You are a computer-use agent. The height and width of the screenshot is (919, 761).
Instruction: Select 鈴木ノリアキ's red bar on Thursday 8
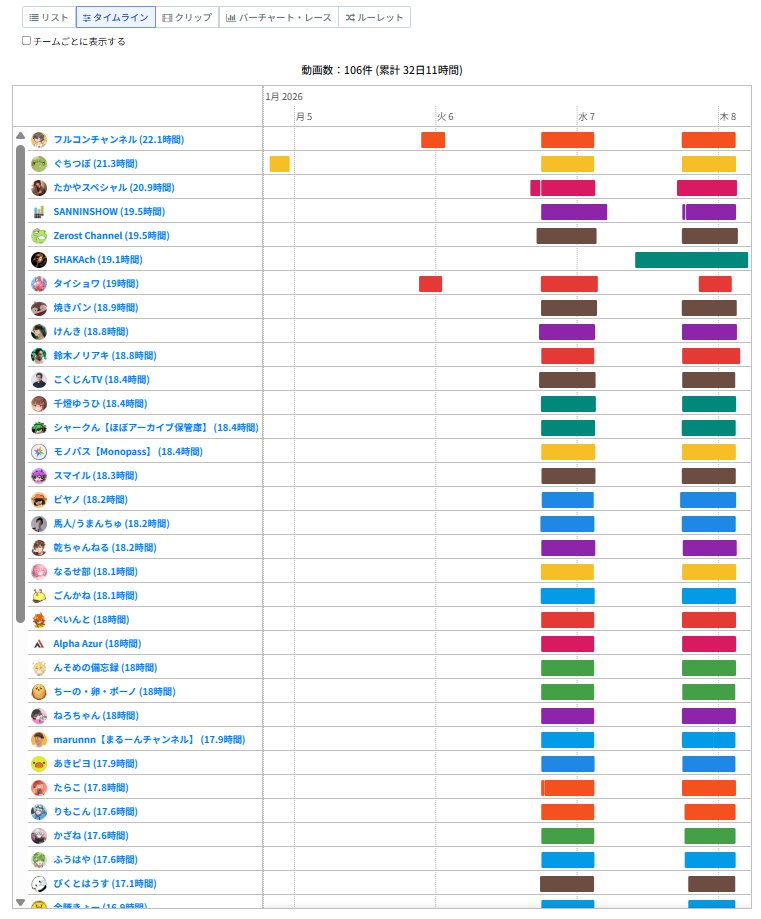[711, 356]
